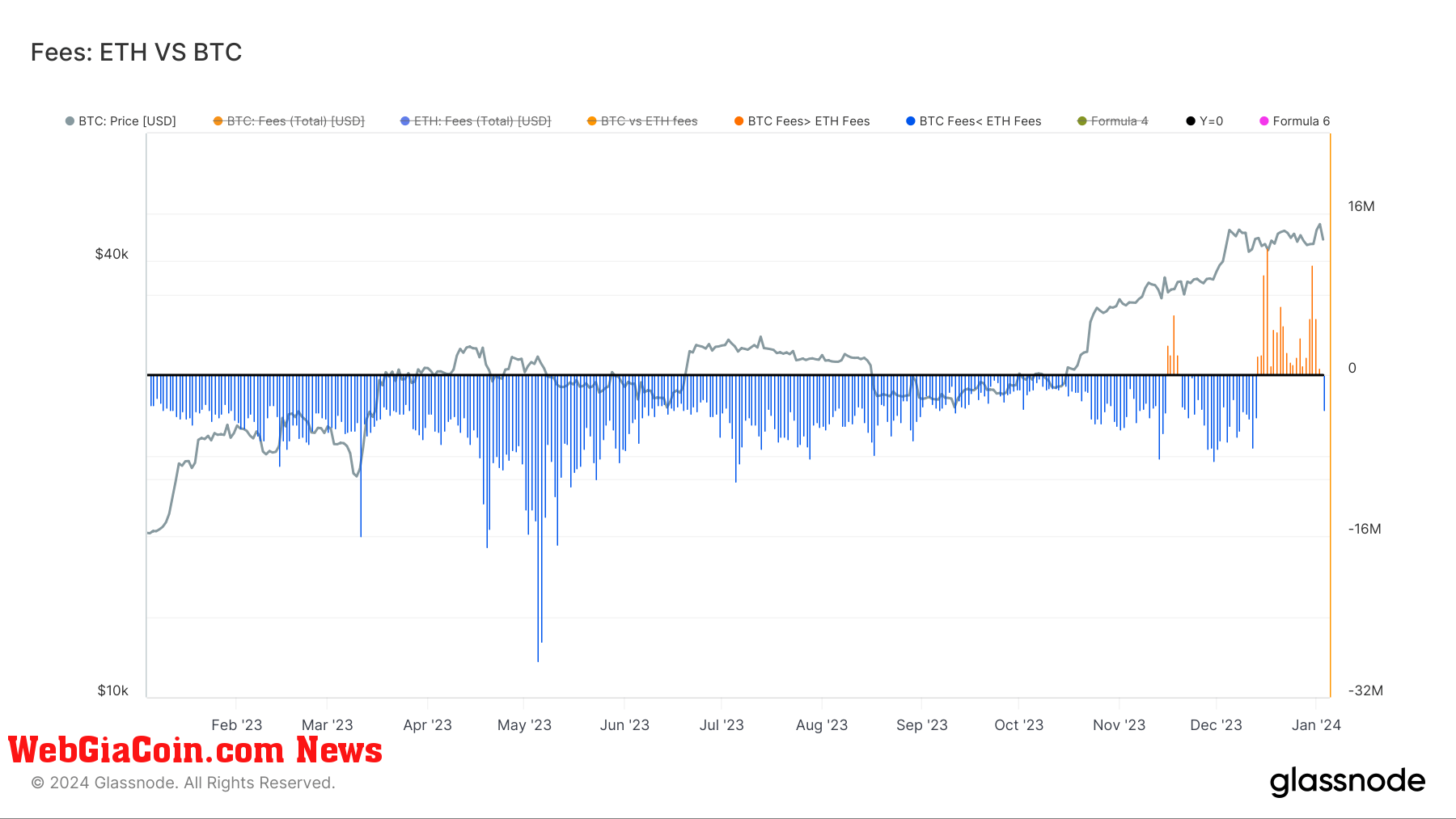Click the blue dot beside BTC Fees< ETH Fees

[911, 121]
